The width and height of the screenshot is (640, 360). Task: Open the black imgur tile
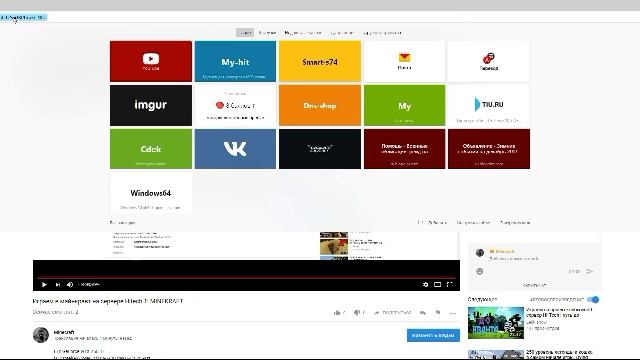pyautogui.click(x=151, y=105)
